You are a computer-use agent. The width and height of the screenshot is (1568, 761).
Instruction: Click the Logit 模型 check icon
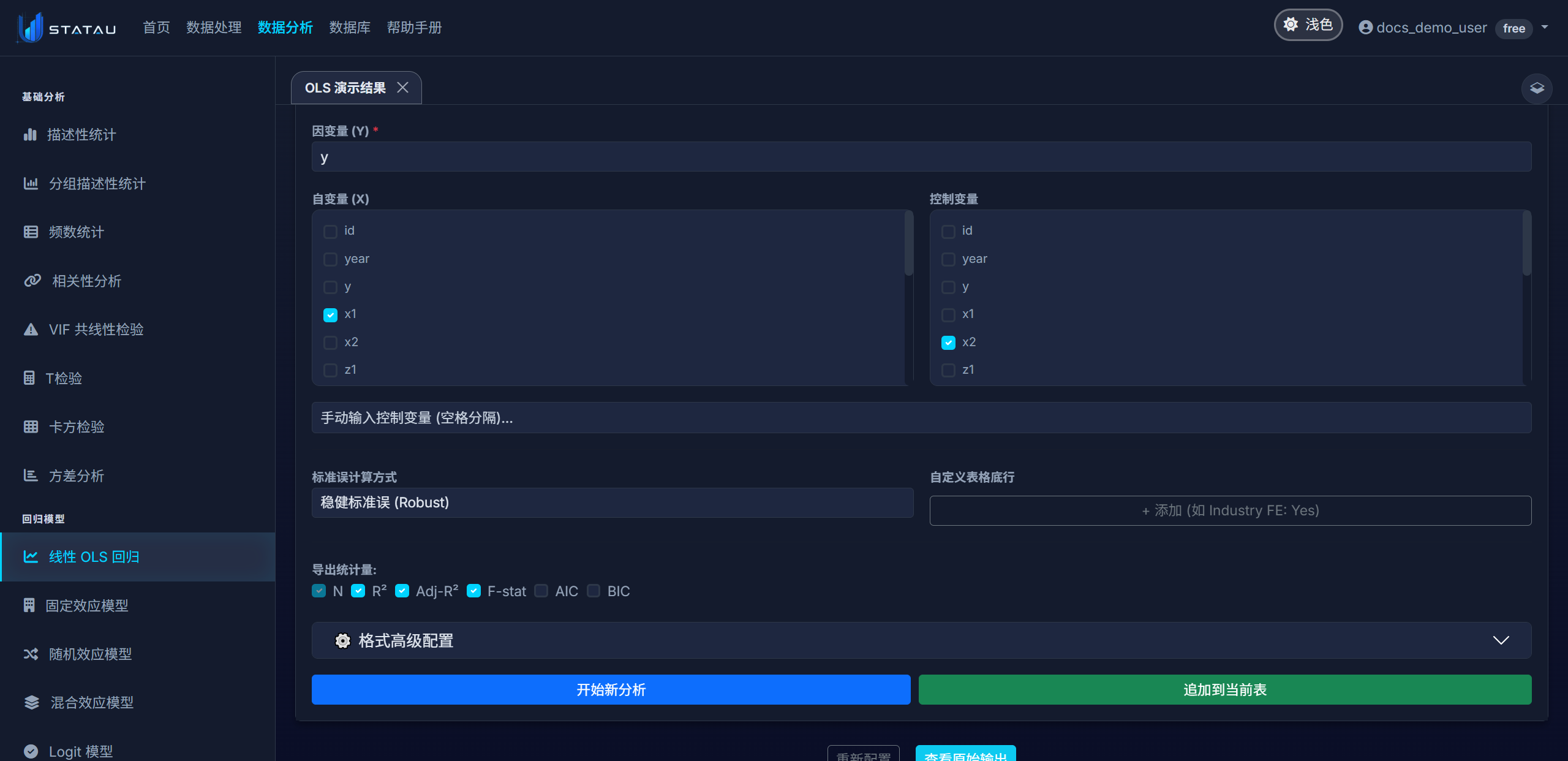coord(31,751)
